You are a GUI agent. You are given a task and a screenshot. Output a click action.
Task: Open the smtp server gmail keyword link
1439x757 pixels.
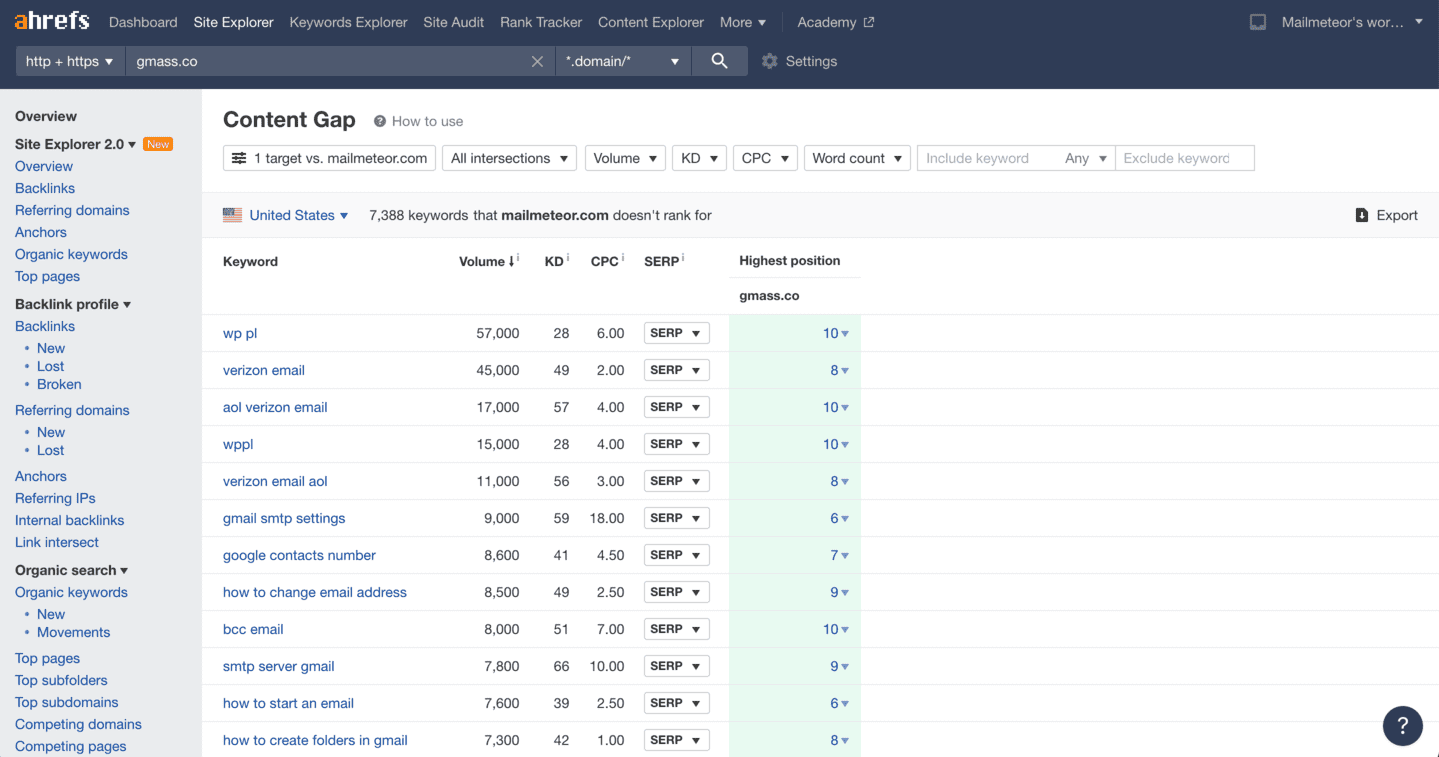click(279, 666)
